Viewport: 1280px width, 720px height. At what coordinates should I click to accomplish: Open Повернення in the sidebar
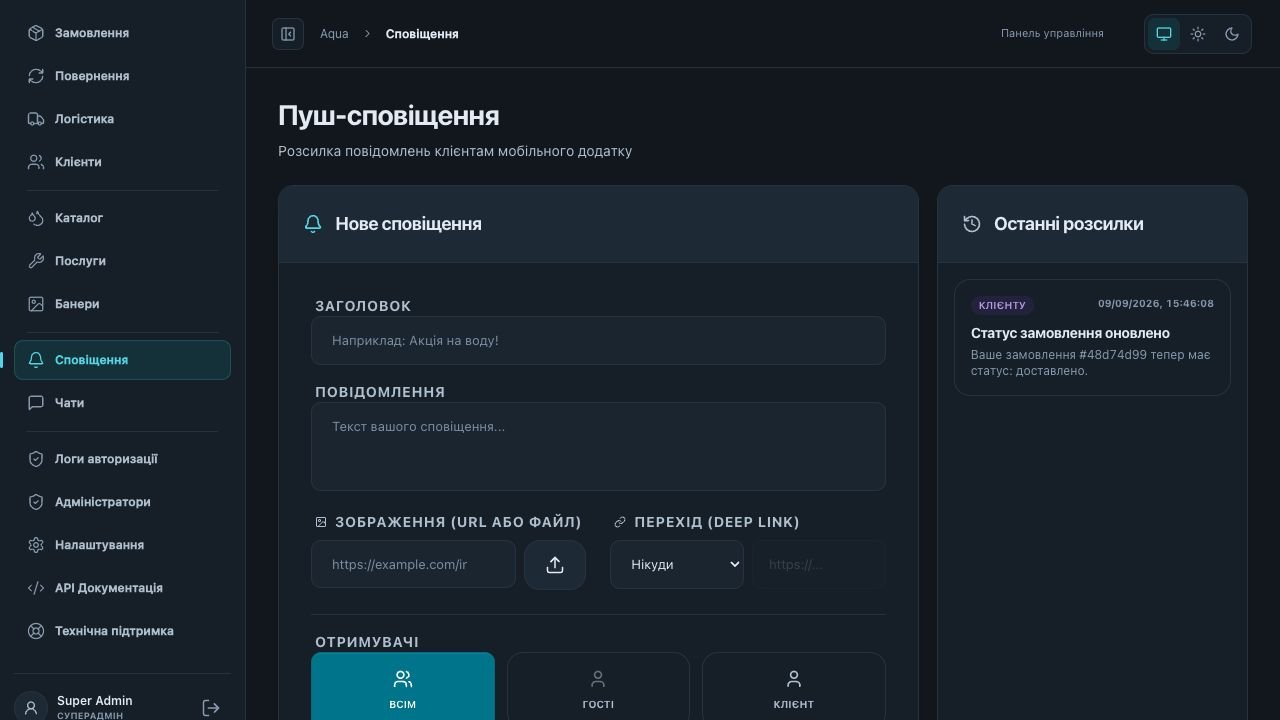(122, 76)
